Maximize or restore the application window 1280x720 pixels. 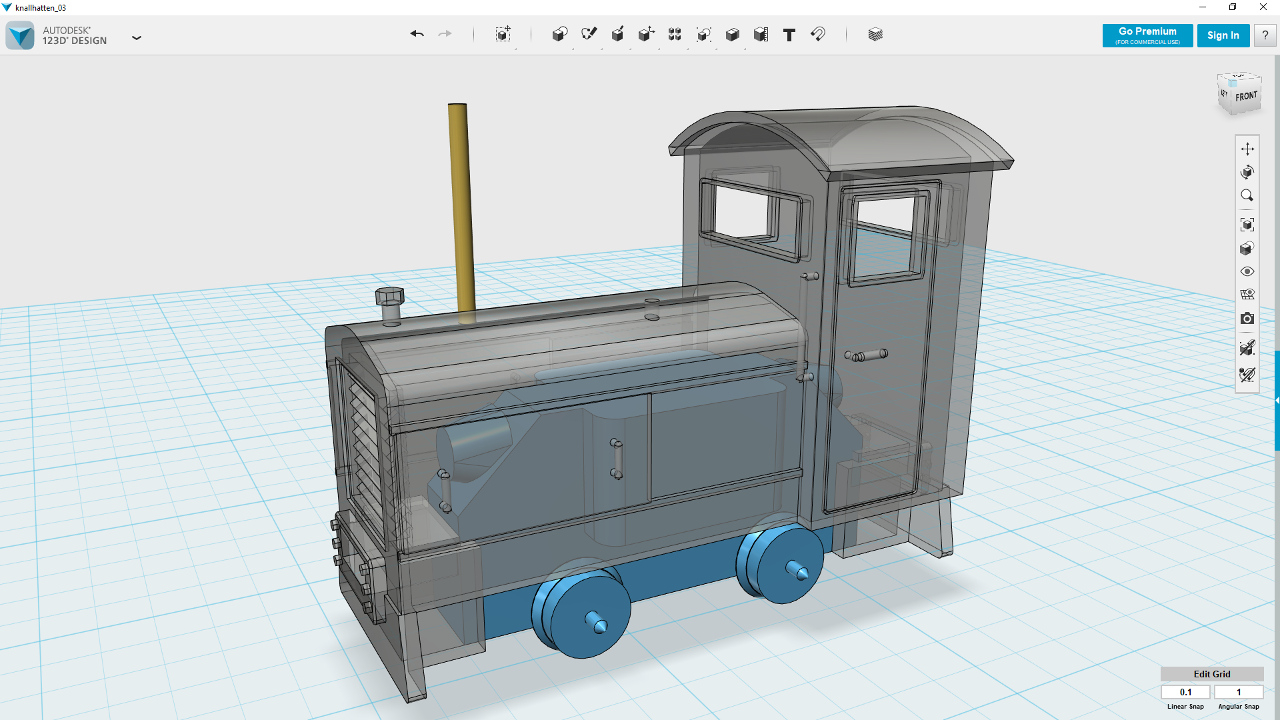coord(1232,7)
